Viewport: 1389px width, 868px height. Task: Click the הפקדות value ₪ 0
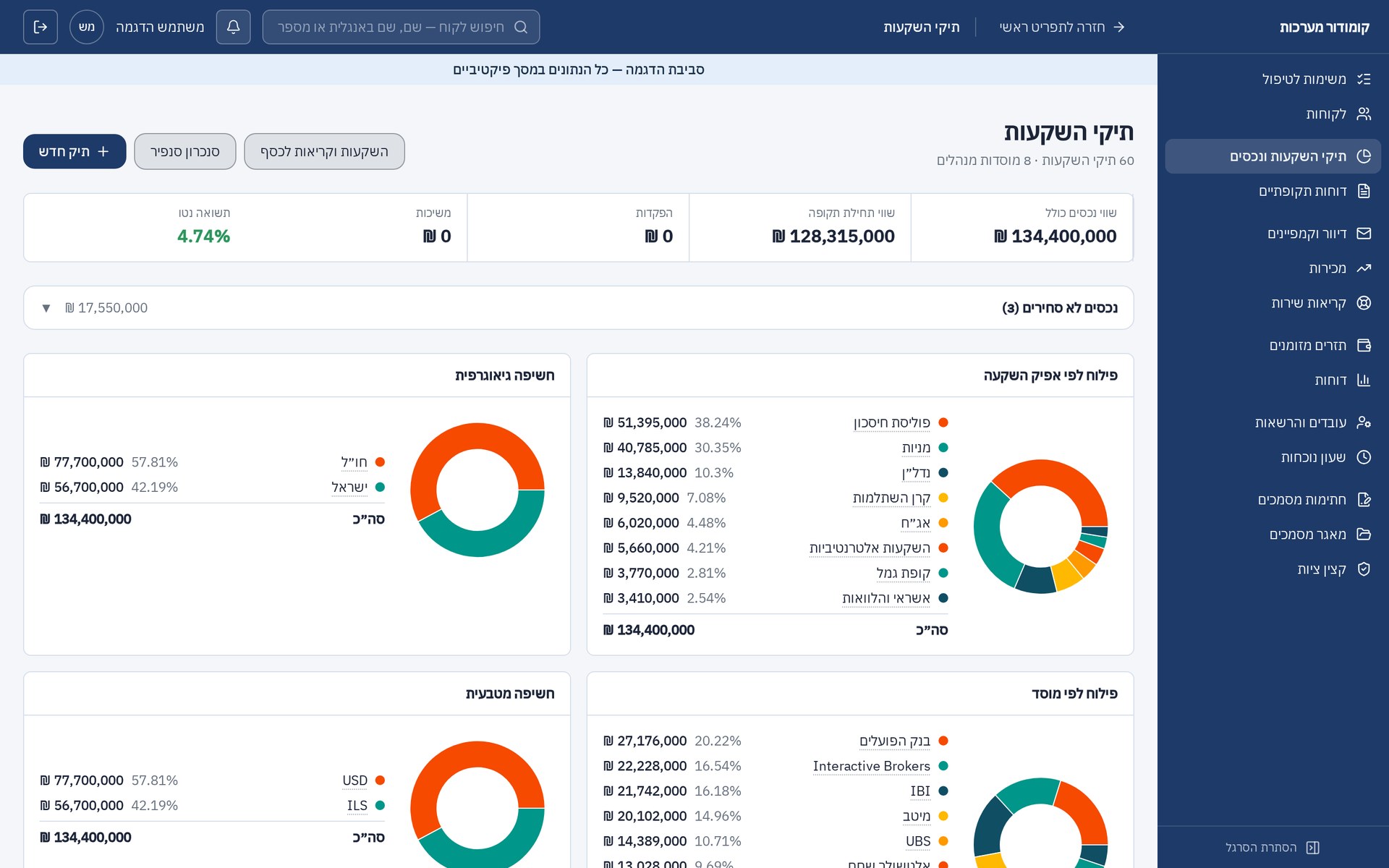pos(658,237)
